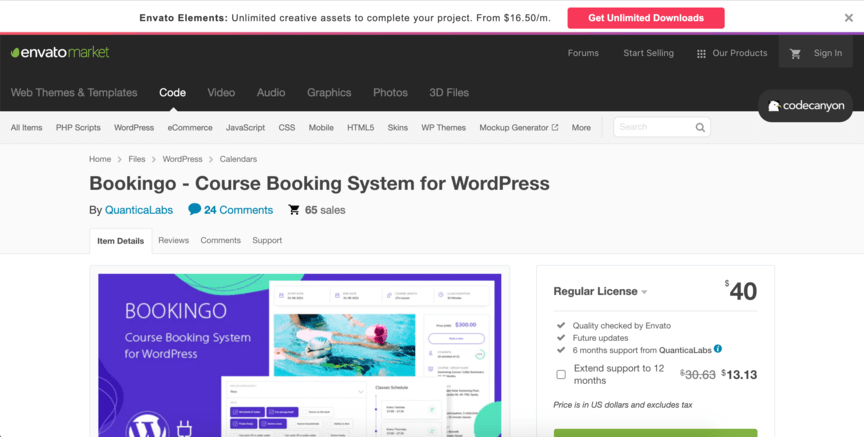Go to Calendars breadcrumb

[x=238, y=159]
